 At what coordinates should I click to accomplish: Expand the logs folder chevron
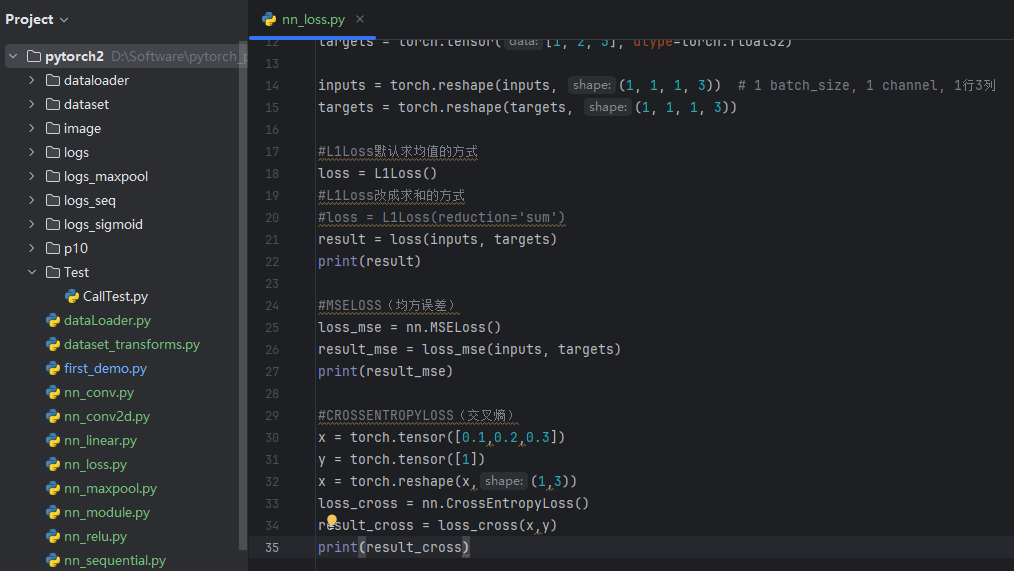tap(32, 152)
